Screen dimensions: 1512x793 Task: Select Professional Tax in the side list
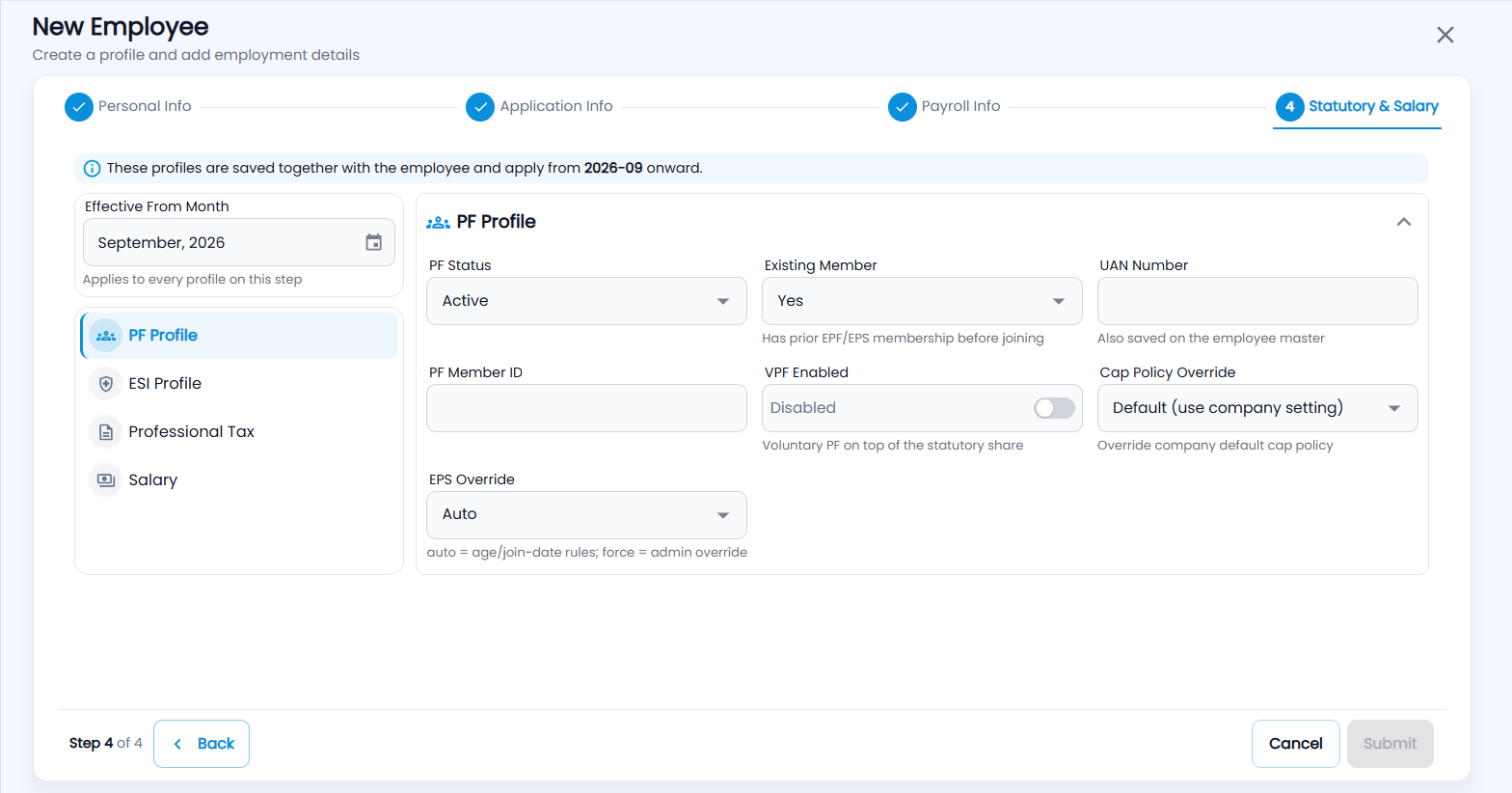[239, 432]
